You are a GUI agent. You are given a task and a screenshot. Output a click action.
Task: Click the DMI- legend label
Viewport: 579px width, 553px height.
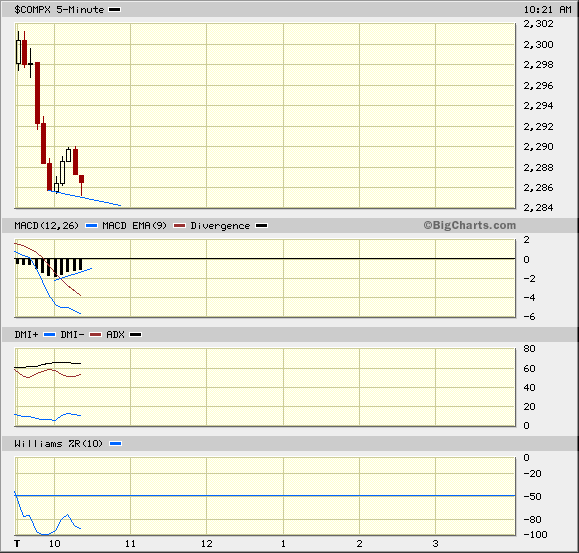pos(72,335)
